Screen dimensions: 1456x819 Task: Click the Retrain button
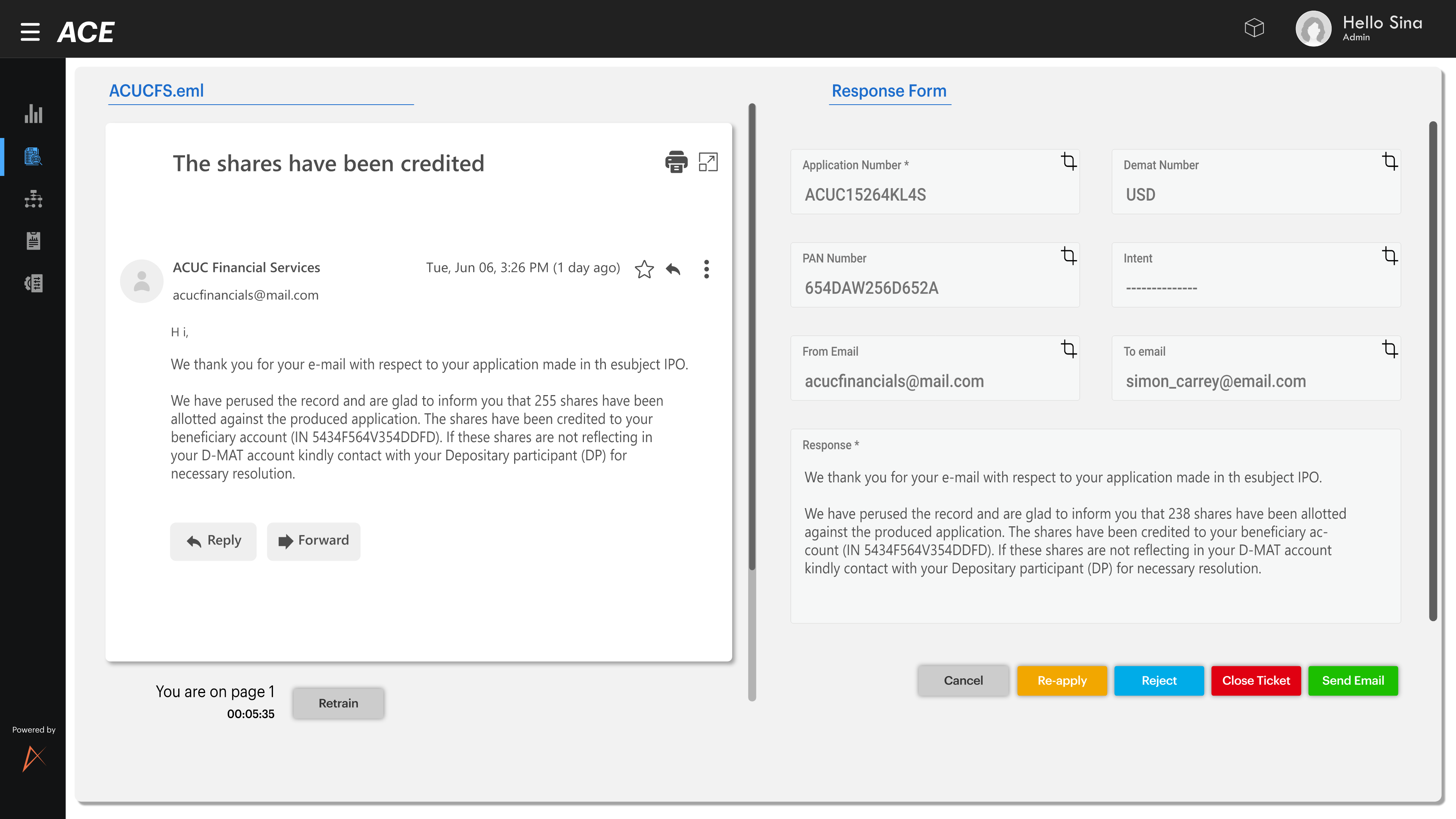tap(338, 703)
